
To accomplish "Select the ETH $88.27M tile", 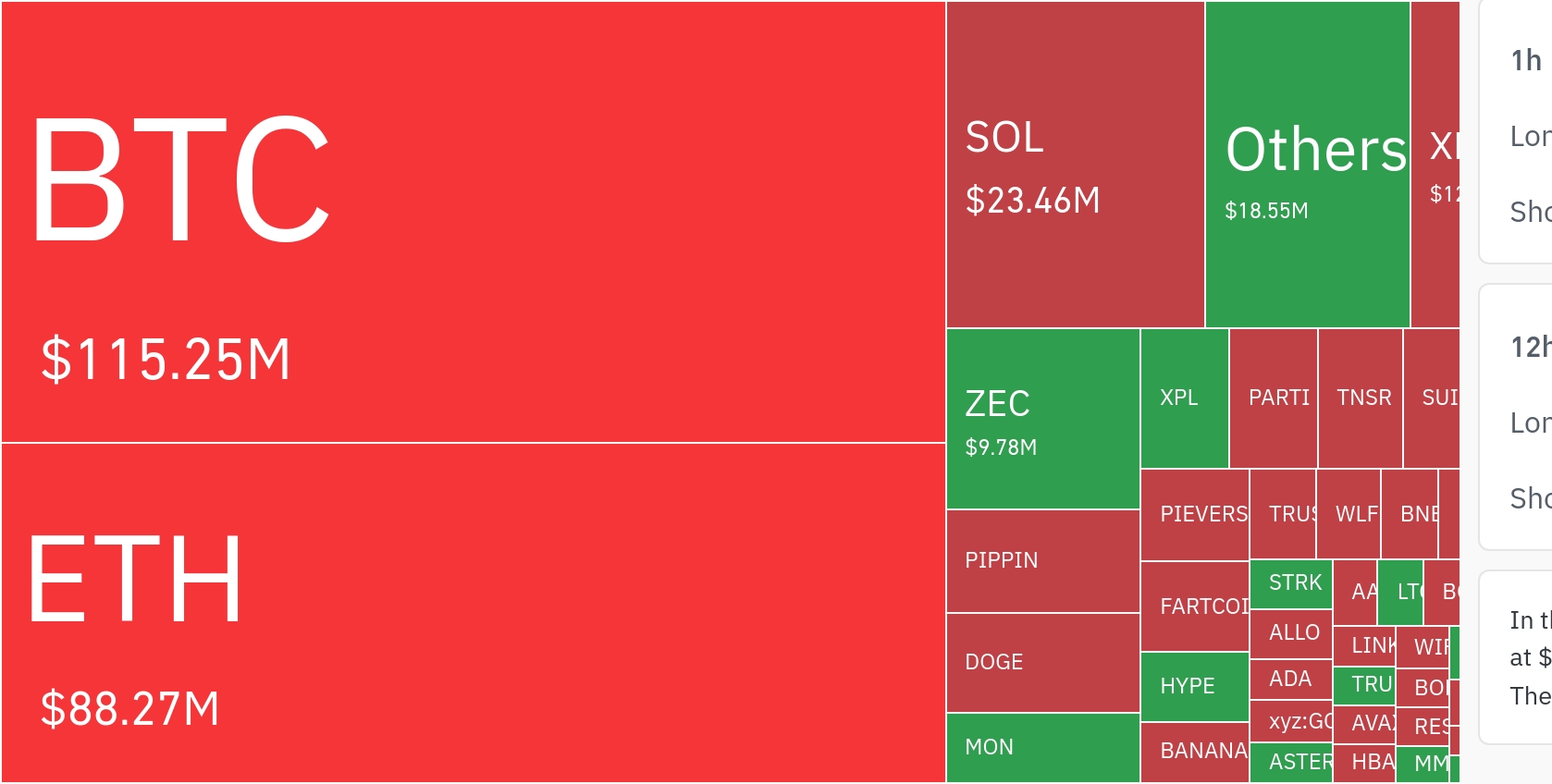I will (473, 612).
